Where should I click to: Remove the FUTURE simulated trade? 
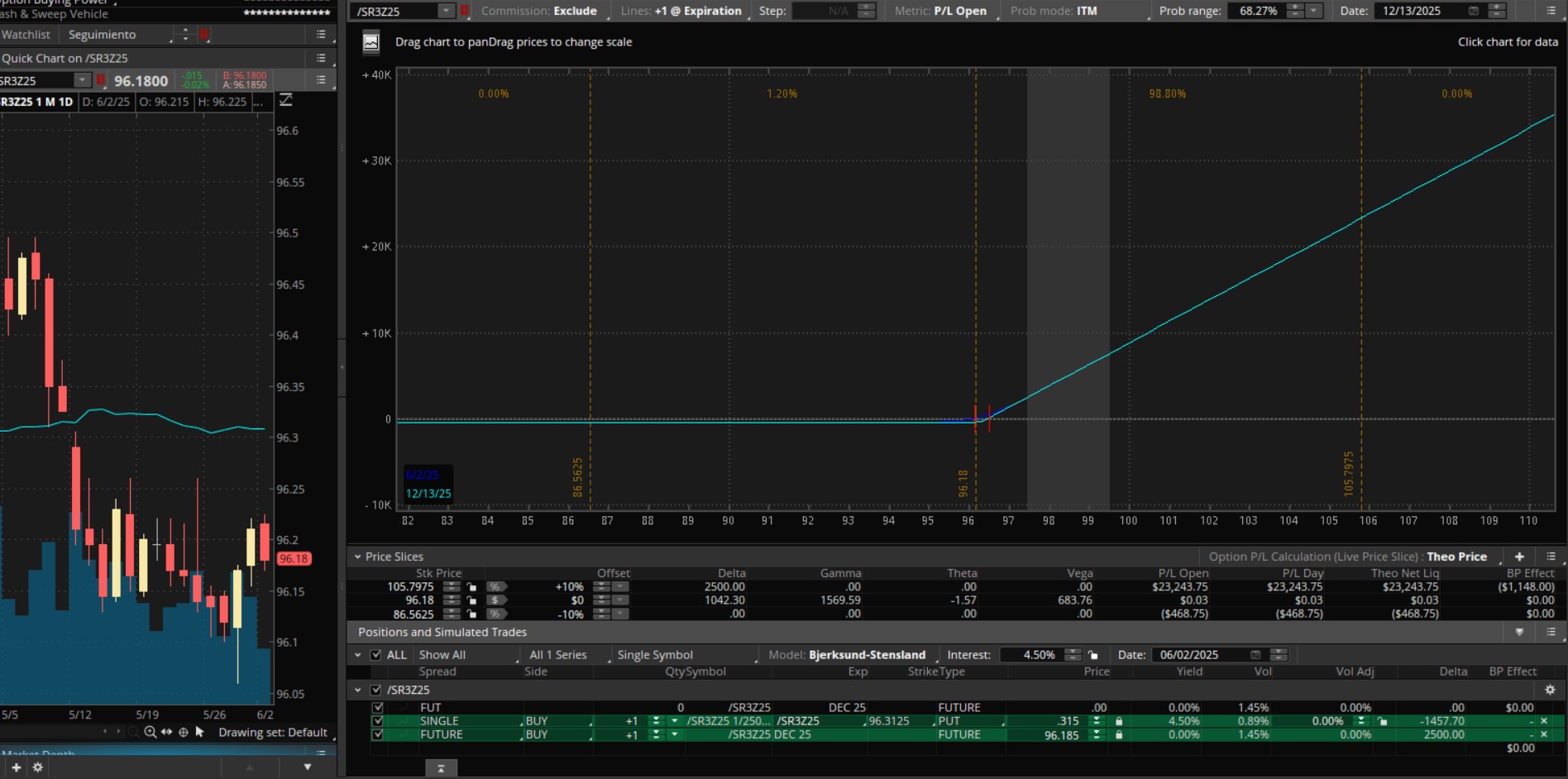coord(1543,734)
